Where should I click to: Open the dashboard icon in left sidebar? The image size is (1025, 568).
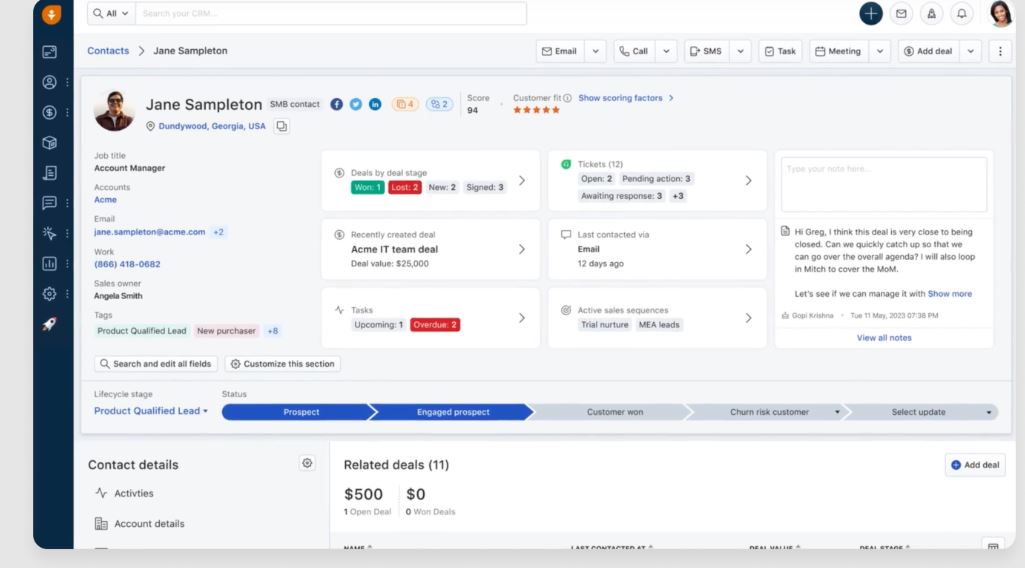(x=49, y=52)
